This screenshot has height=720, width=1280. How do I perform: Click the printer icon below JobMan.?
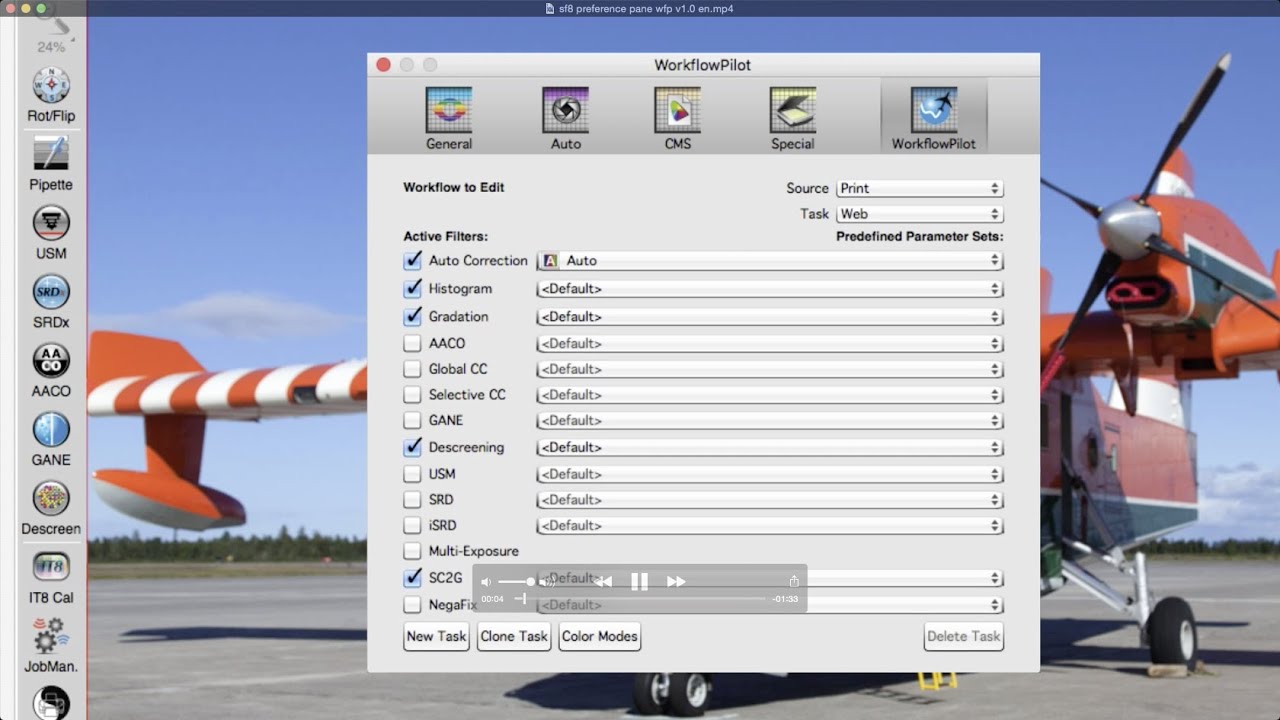tap(51, 703)
